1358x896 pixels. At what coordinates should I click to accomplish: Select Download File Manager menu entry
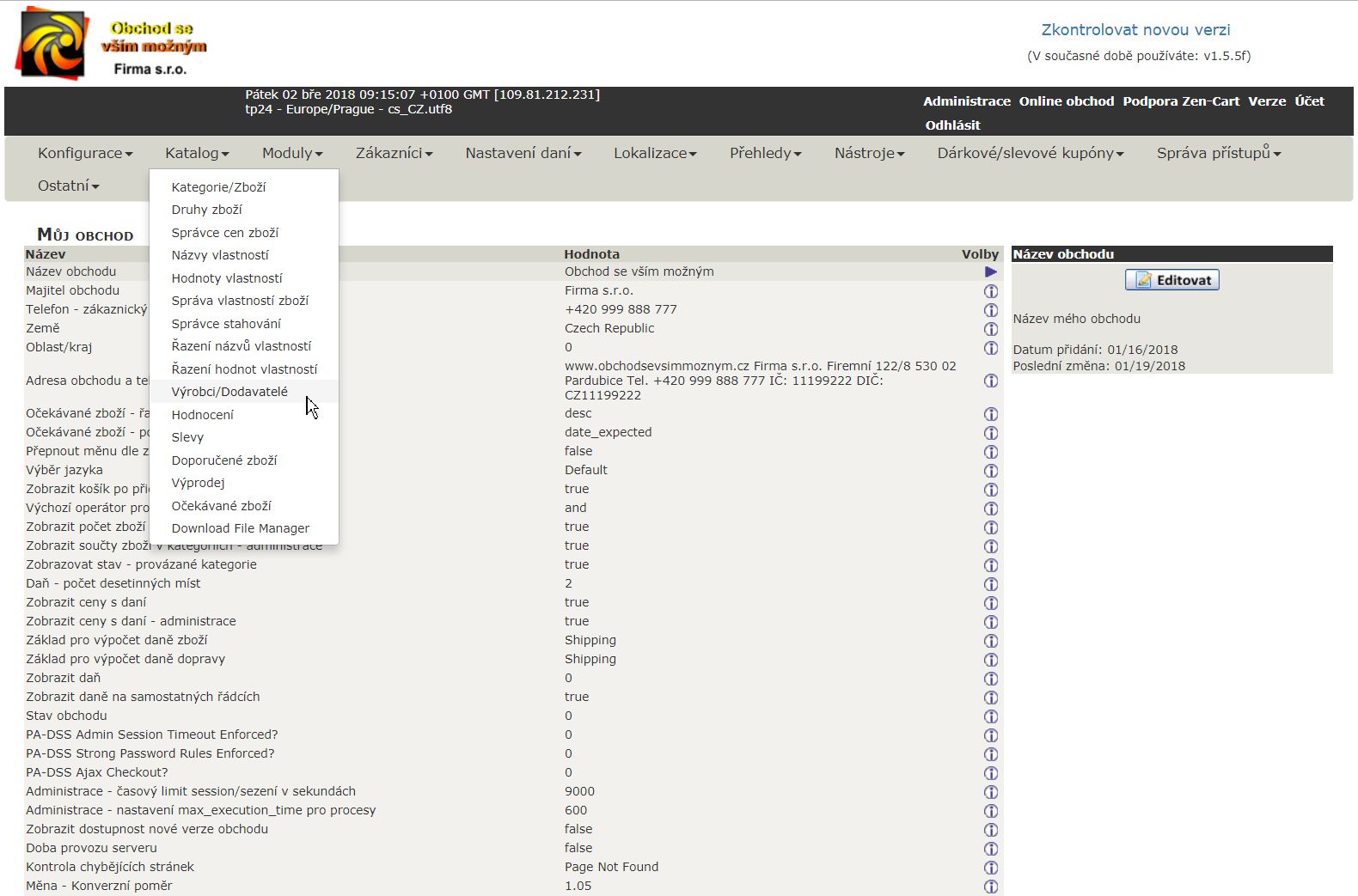240,528
